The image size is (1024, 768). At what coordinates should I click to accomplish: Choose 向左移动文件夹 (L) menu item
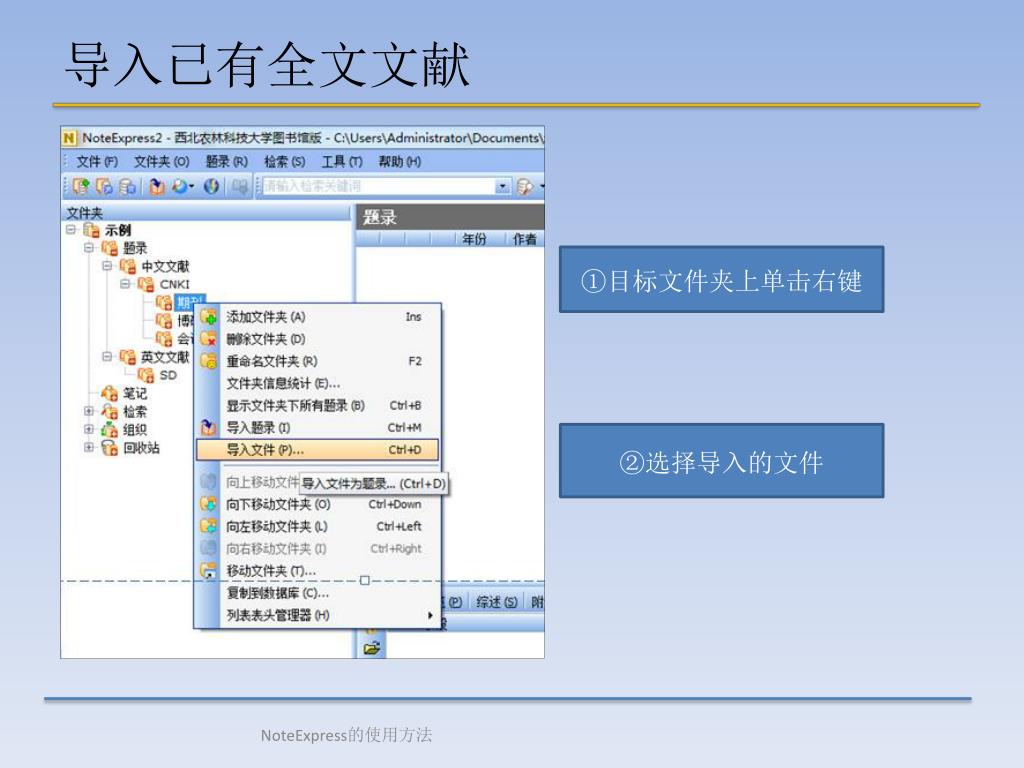click(319, 526)
